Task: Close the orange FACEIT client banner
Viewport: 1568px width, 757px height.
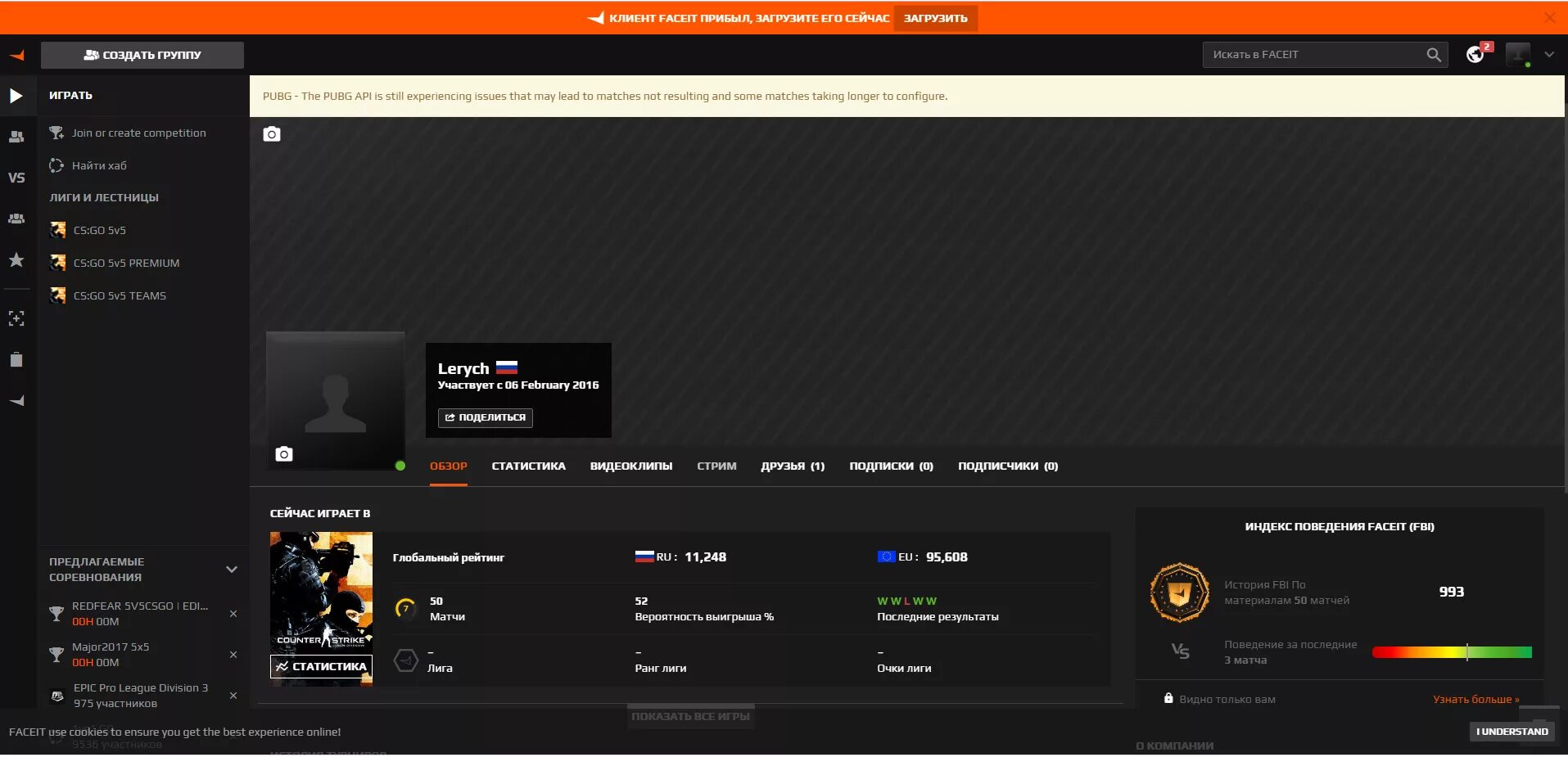Action: point(1550,17)
